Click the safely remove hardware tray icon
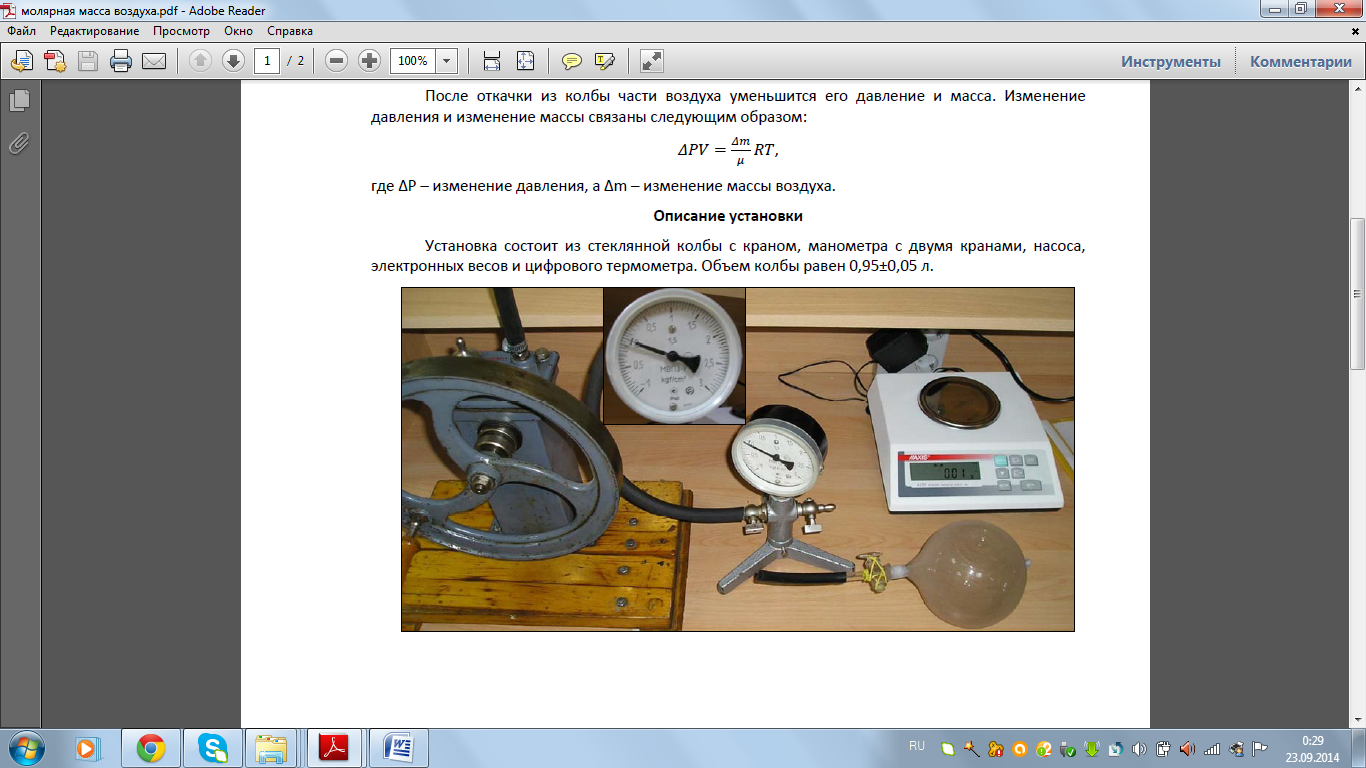The image size is (1366, 768). point(1067,748)
